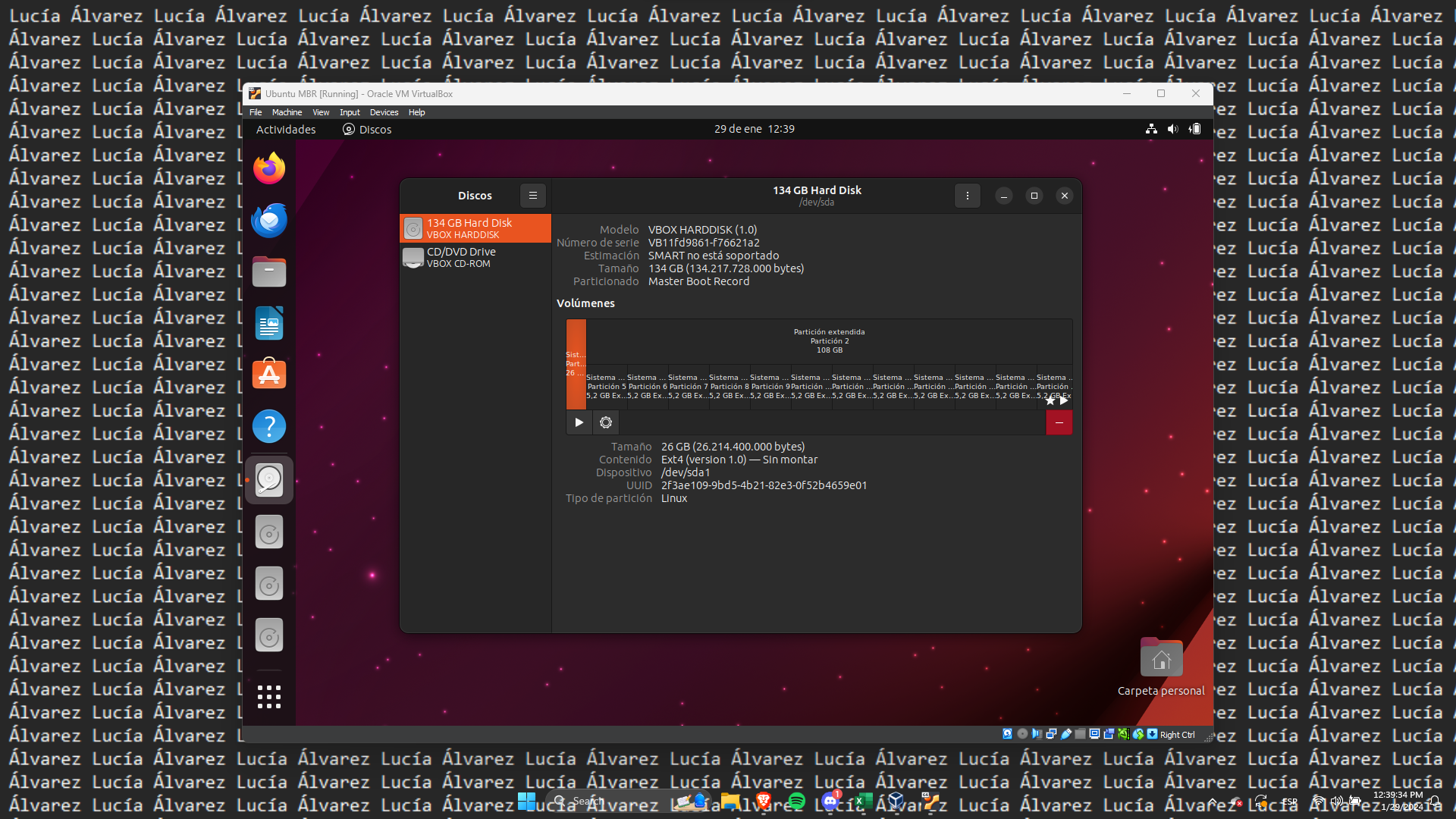Mount the selected partition with play button
The height and width of the screenshot is (819, 1456).
pyautogui.click(x=579, y=422)
